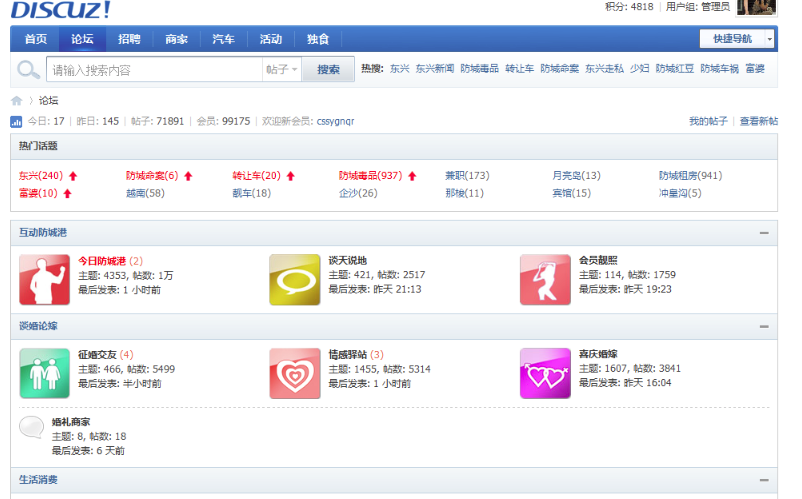
Task: Open the 独食 nav tab
Action: pyautogui.click(x=318, y=39)
